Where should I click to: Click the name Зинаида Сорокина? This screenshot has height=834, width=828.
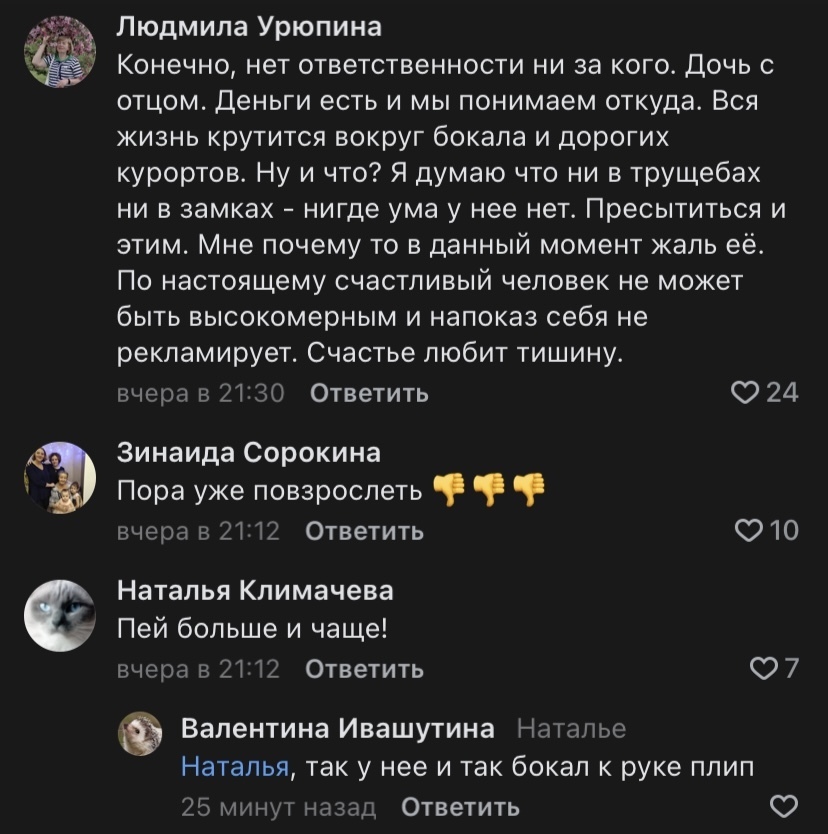pyautogui.click(x=249, y=452)
